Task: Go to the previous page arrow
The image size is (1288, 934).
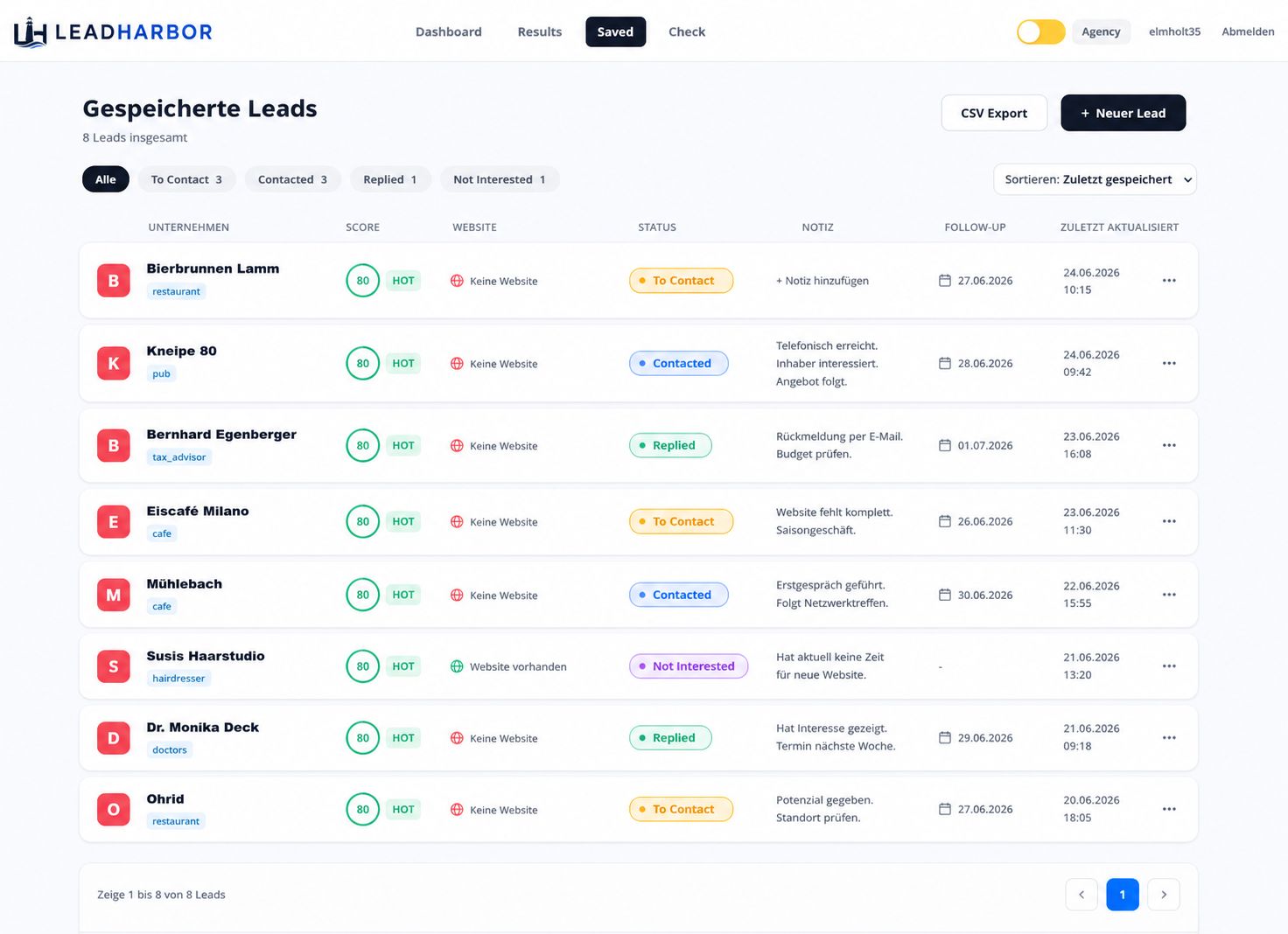Action: [x=1081, y=895]
